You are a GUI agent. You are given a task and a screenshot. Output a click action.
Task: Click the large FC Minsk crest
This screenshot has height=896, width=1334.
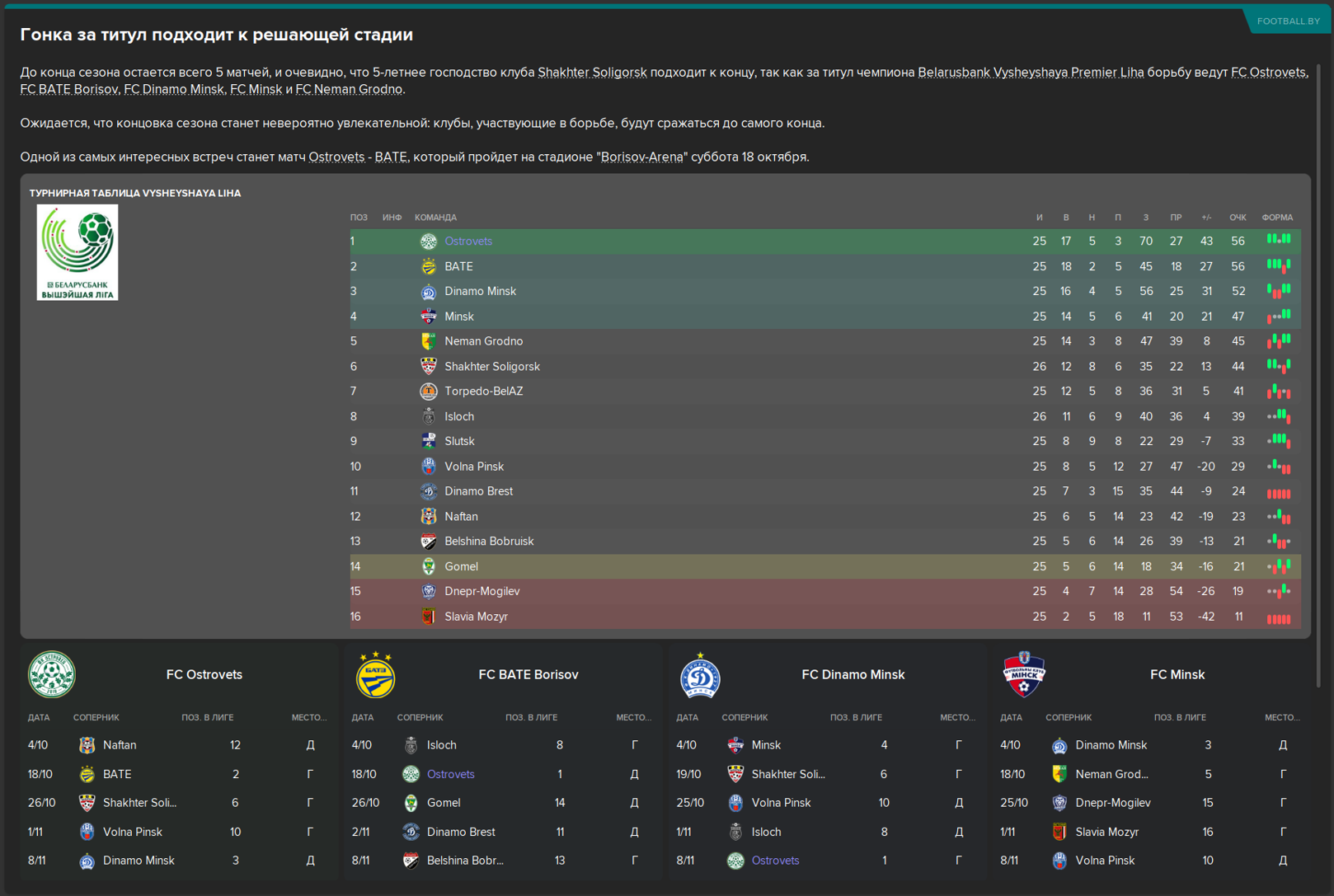tap(1024, 674)
